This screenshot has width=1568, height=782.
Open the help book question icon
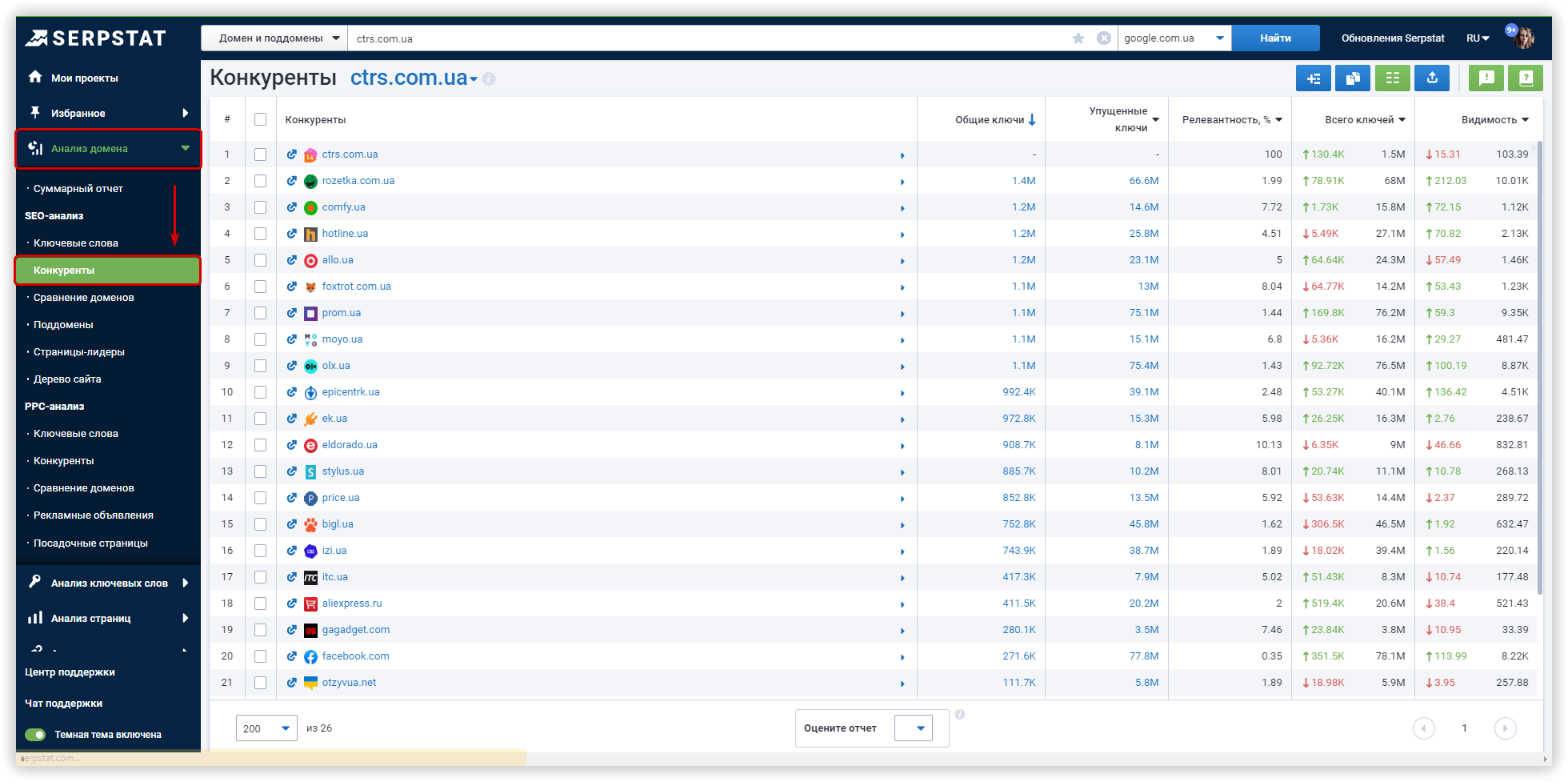[1526, 78]
